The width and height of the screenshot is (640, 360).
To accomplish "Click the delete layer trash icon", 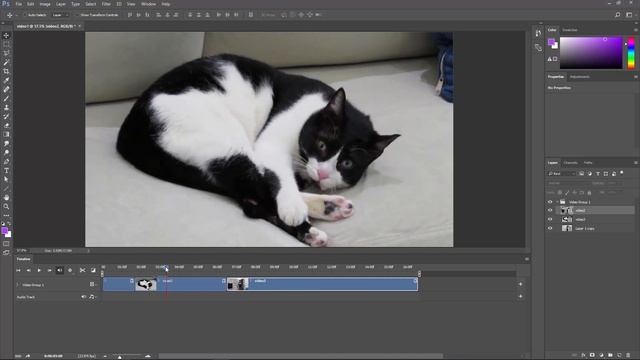I will (x=628, y=355).
